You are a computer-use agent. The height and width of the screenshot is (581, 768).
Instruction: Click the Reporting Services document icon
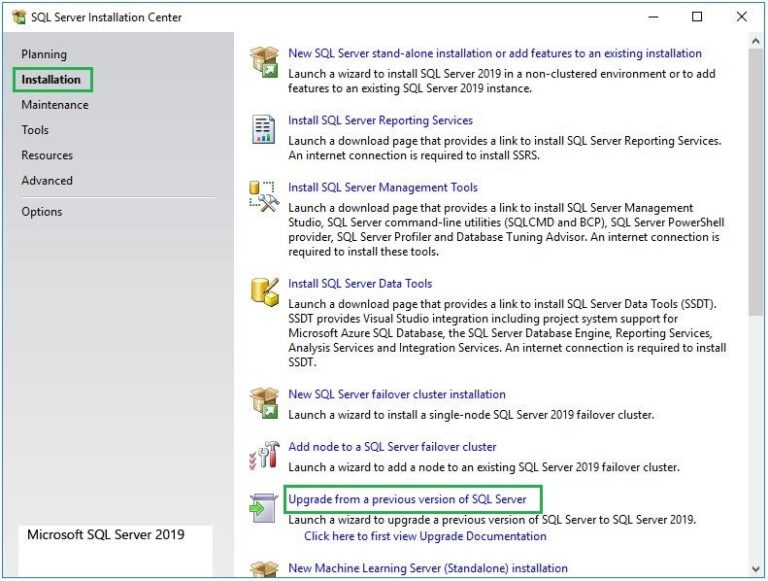click(264, 129)
